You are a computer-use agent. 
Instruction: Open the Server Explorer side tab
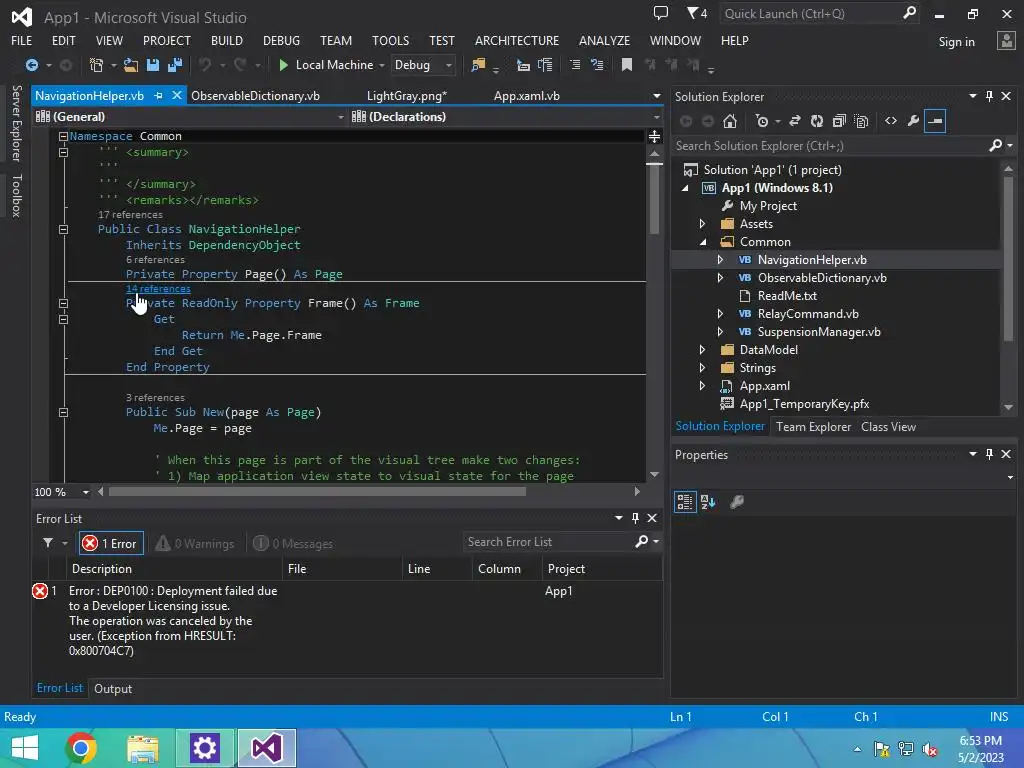pos(17,123)
